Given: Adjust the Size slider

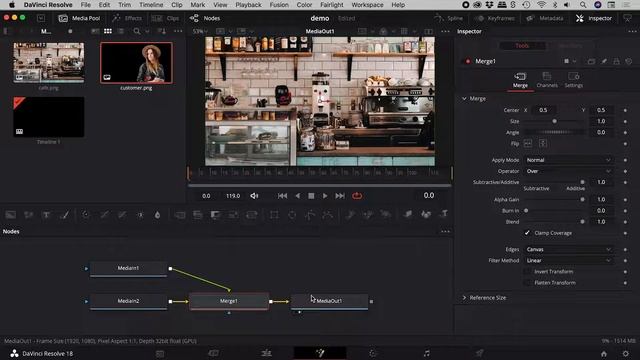Looking at the screenshot, I should pyautogui.click(x=554, y=121).
